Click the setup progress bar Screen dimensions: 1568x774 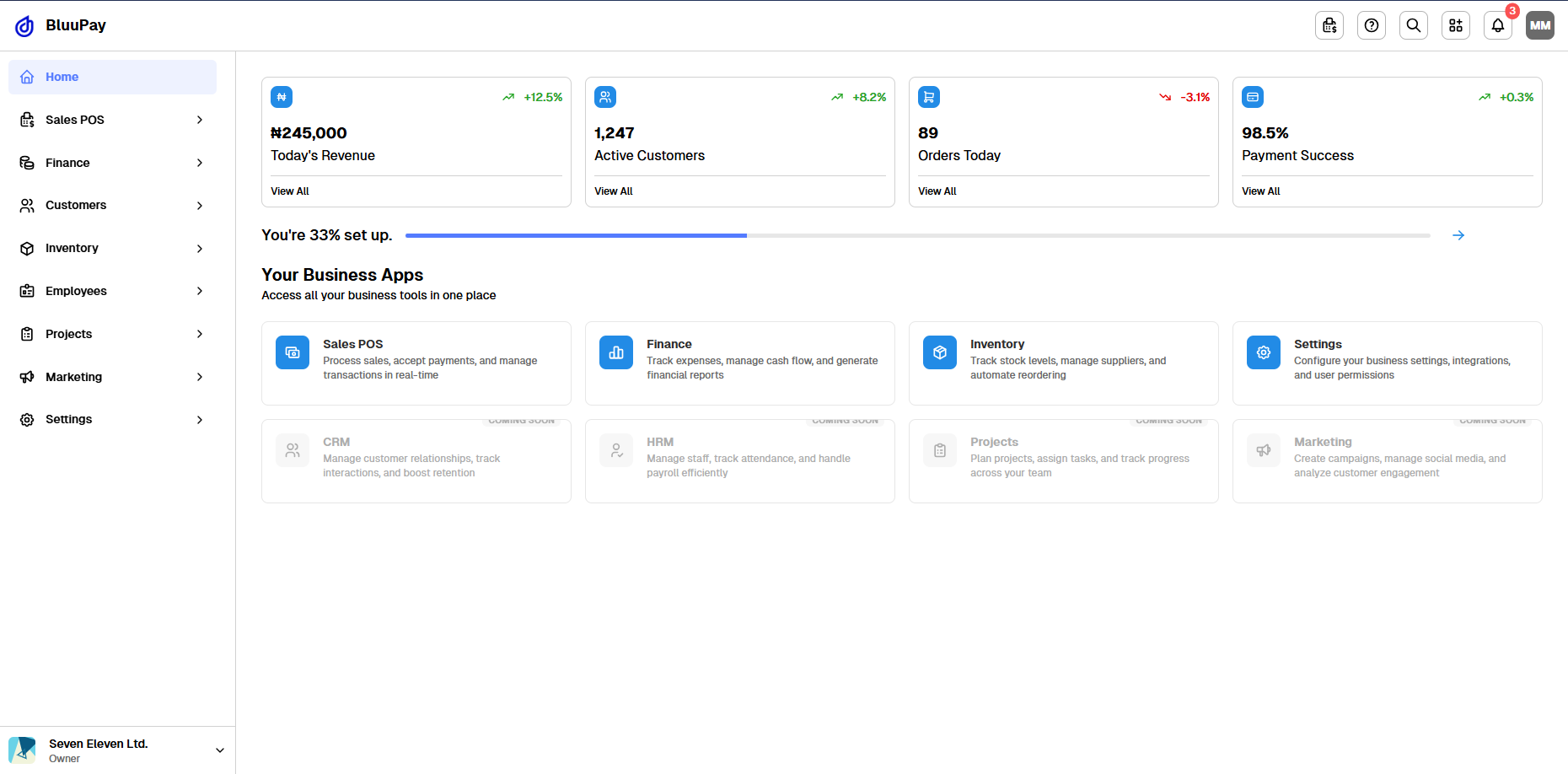[917, 235]
